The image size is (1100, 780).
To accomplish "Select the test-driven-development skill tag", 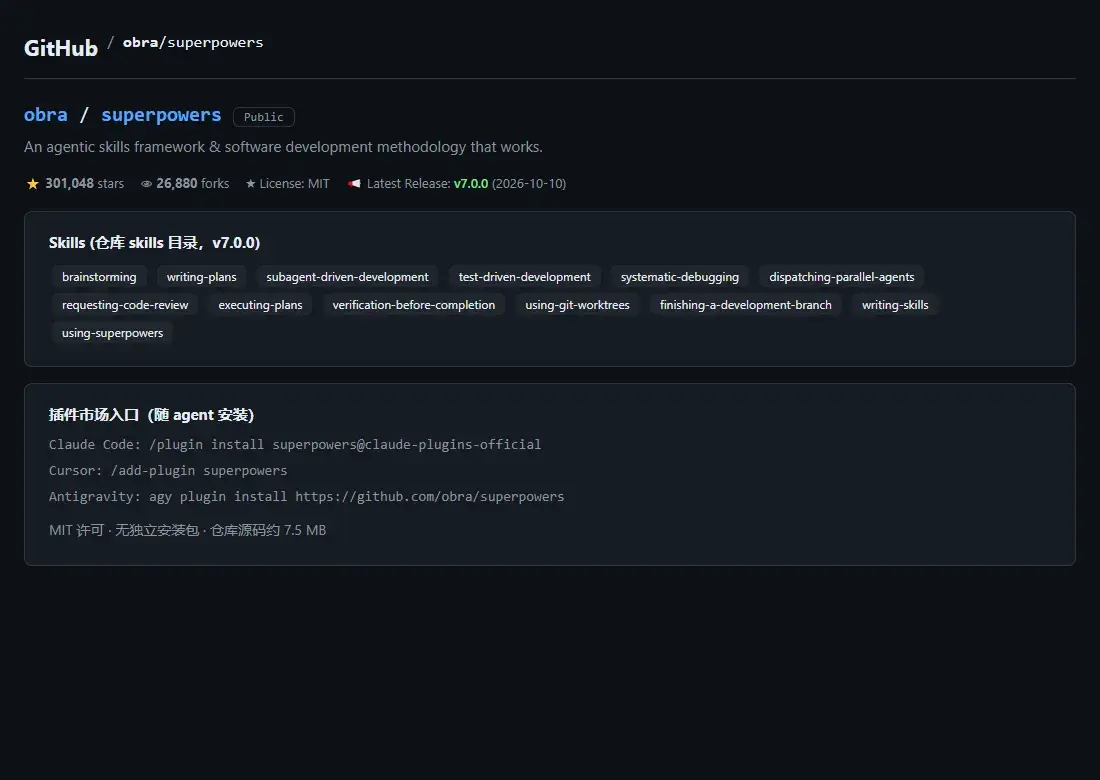I will pos(525,277).
